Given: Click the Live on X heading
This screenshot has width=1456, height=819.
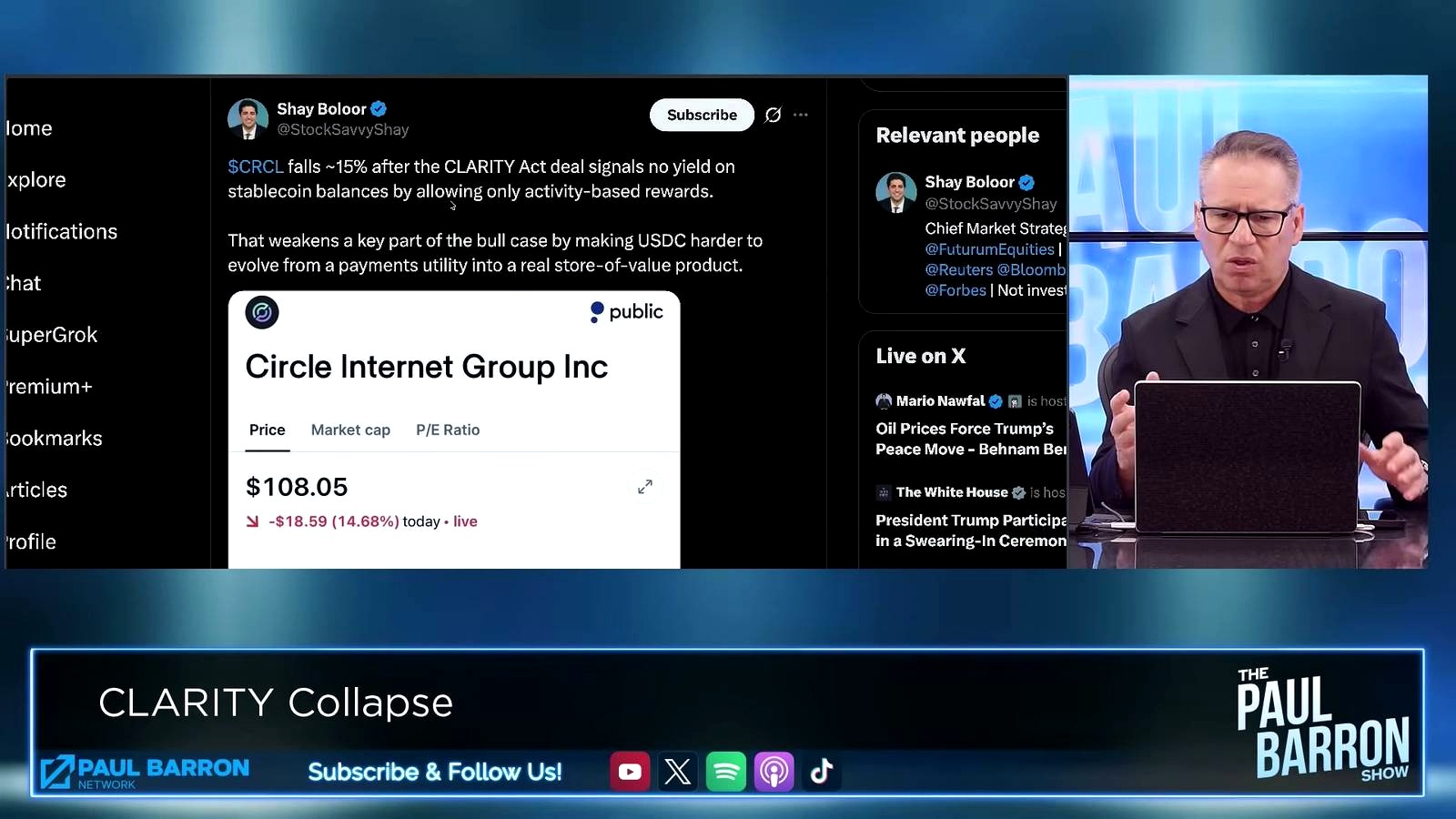Looking at the screenshot, I should tap(921, 356).
